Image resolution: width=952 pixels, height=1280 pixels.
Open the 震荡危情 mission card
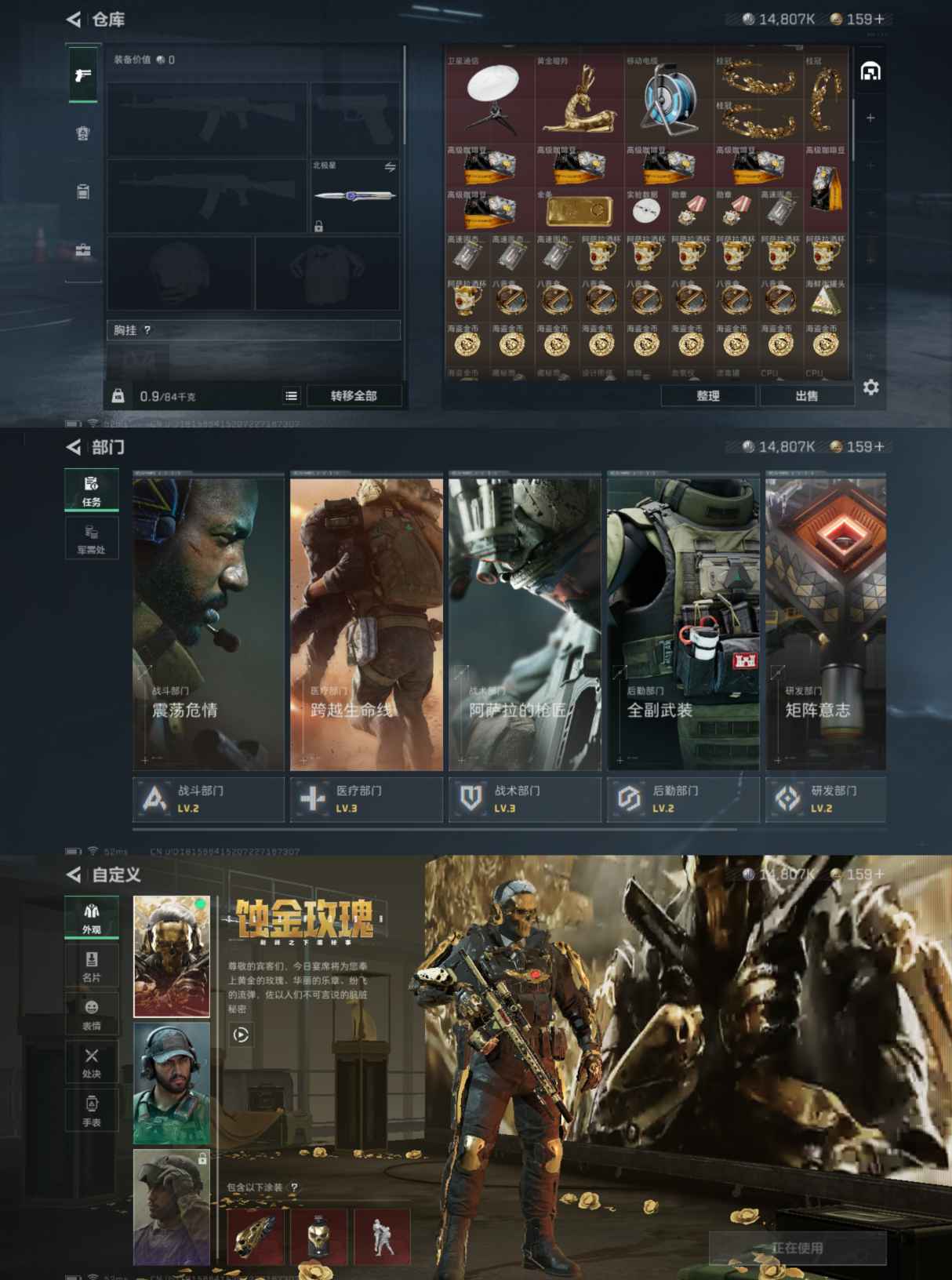pos(208,624)
